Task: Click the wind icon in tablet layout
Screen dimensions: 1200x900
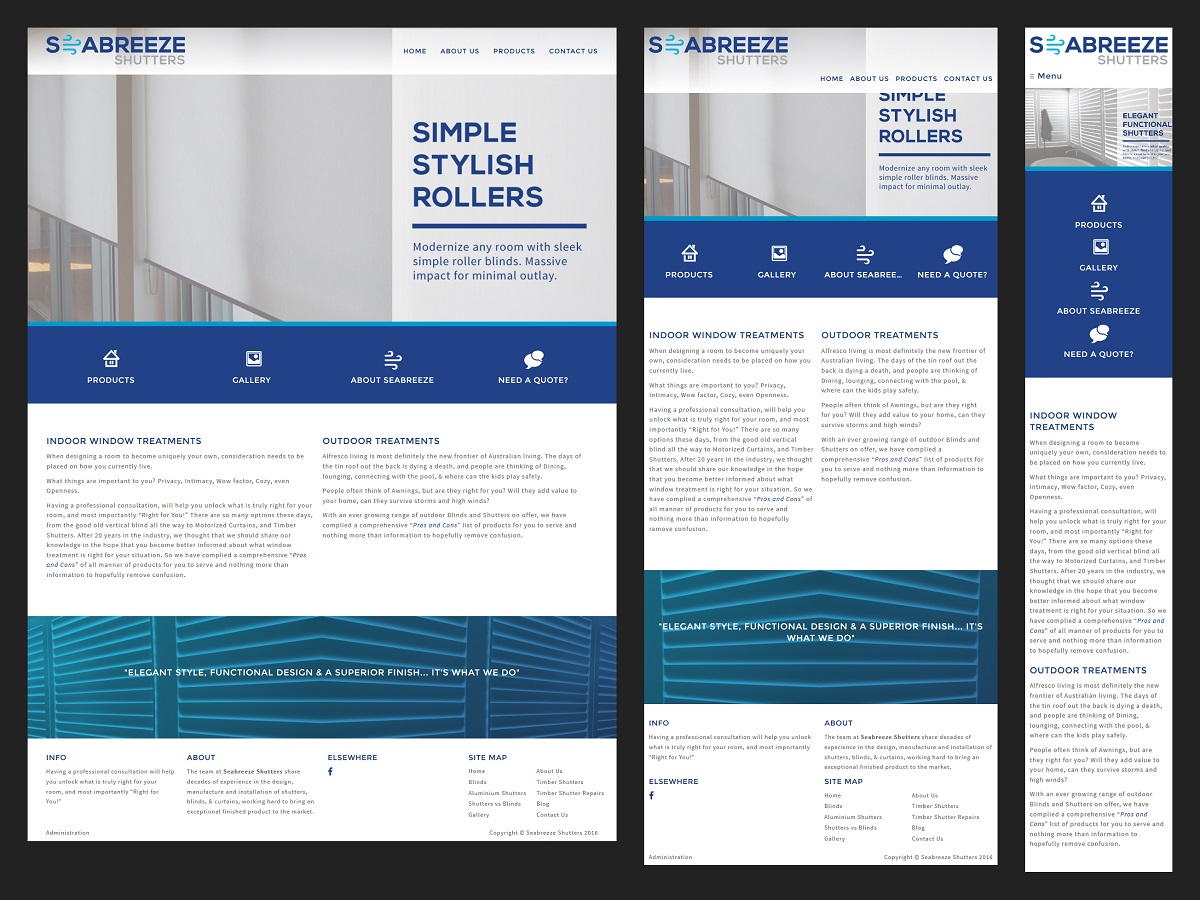Action: tap(865, 254)
